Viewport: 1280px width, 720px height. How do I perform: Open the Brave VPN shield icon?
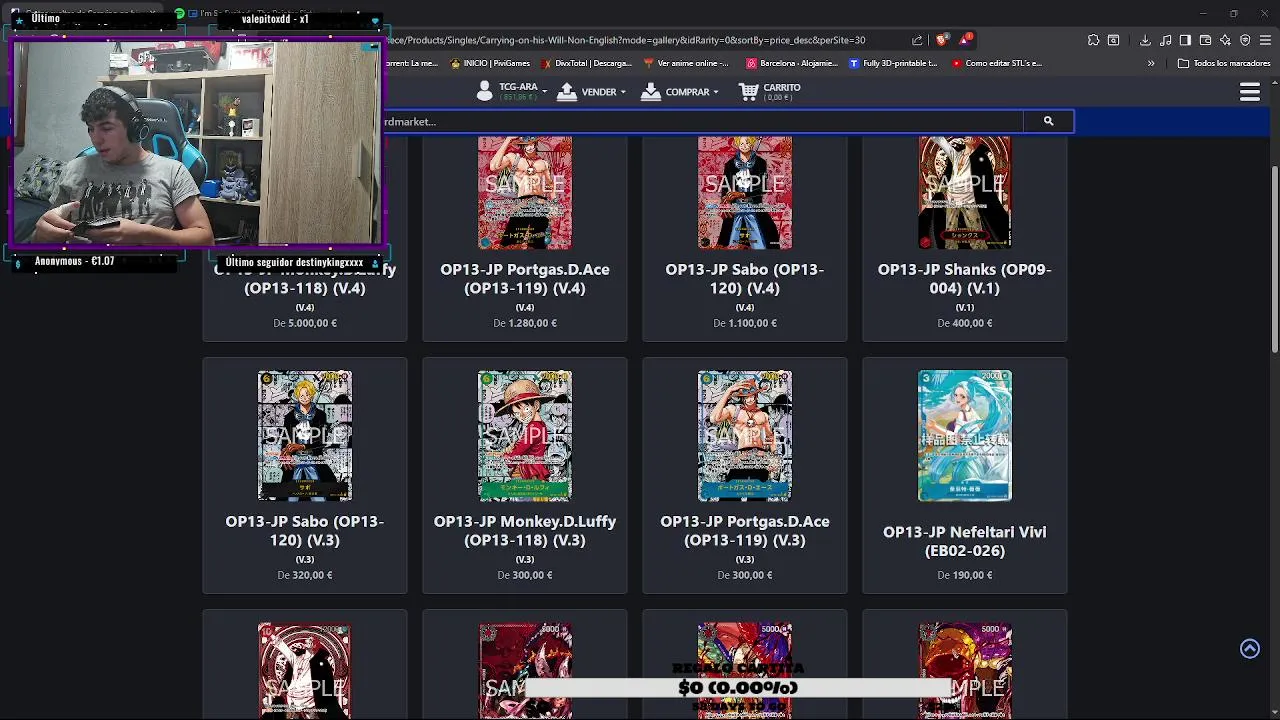(1245, 40)
